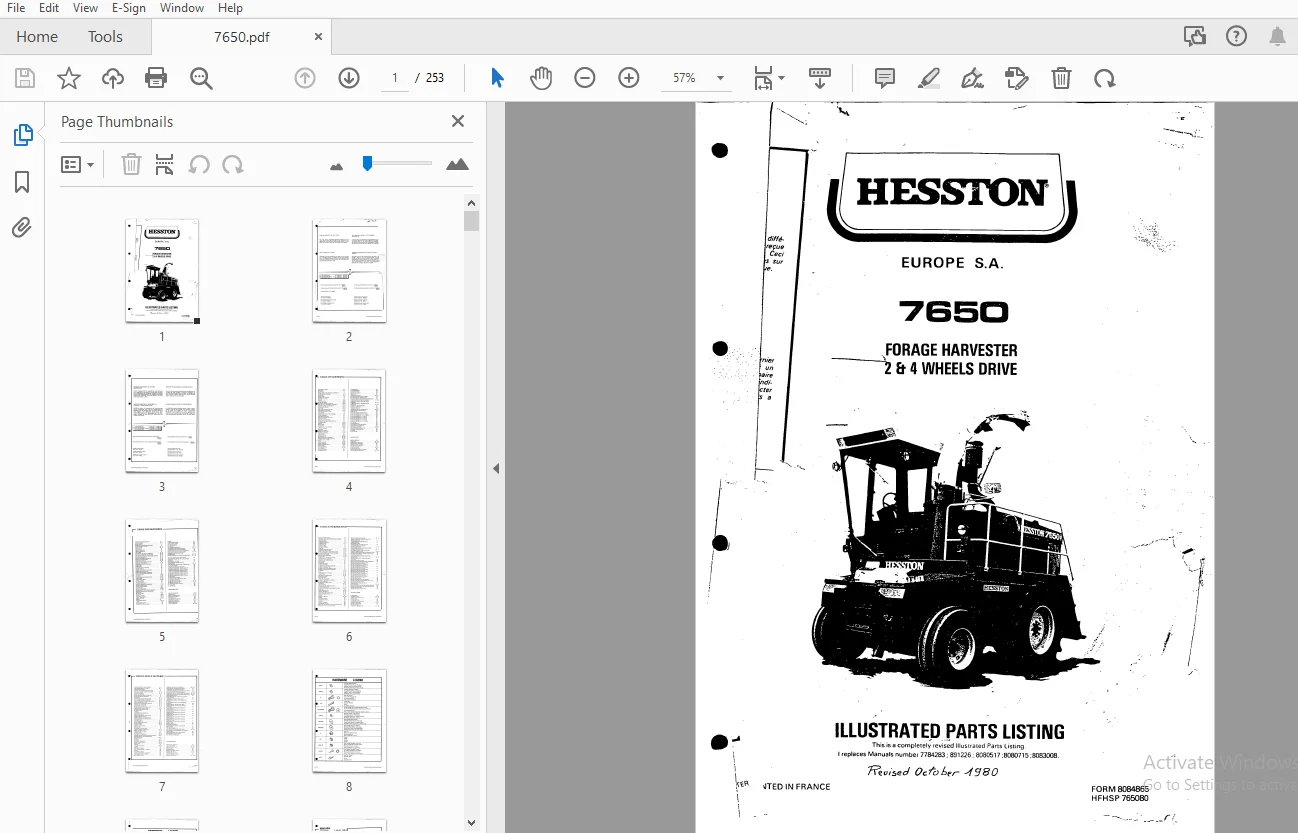
Task: Collapse the navigation pane arrow
Action: (x=496, y=468)
